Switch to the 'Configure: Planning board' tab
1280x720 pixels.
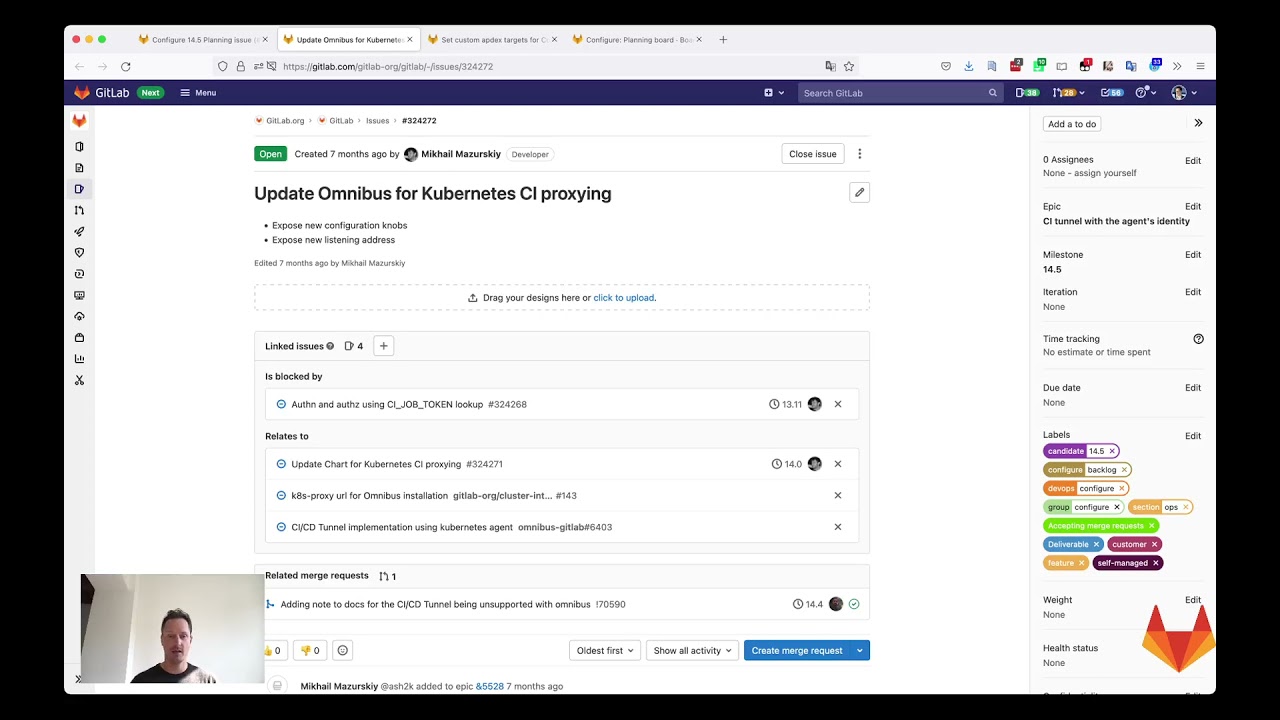[637, 40]
